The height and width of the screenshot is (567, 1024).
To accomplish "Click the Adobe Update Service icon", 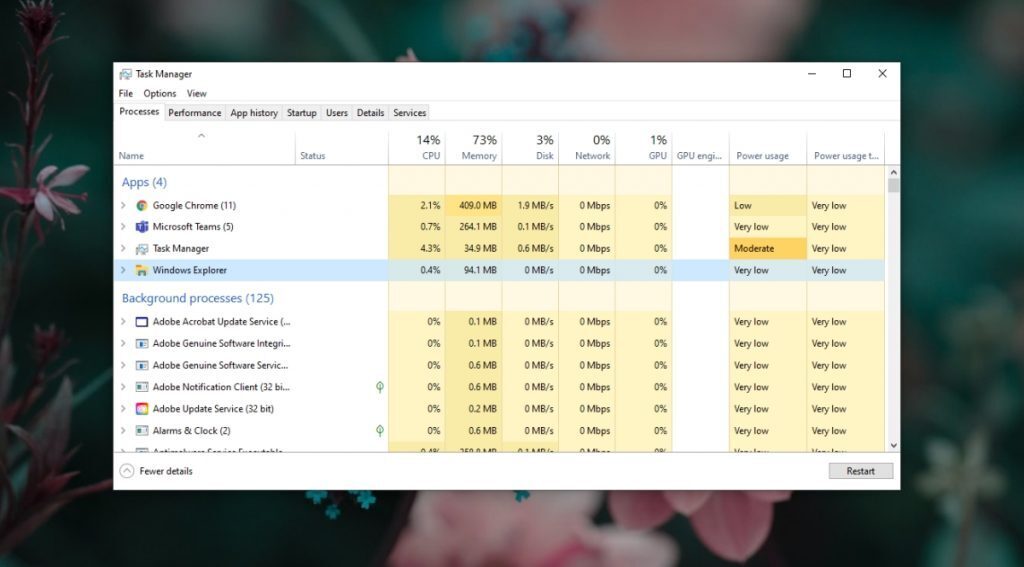I will 142,409.
